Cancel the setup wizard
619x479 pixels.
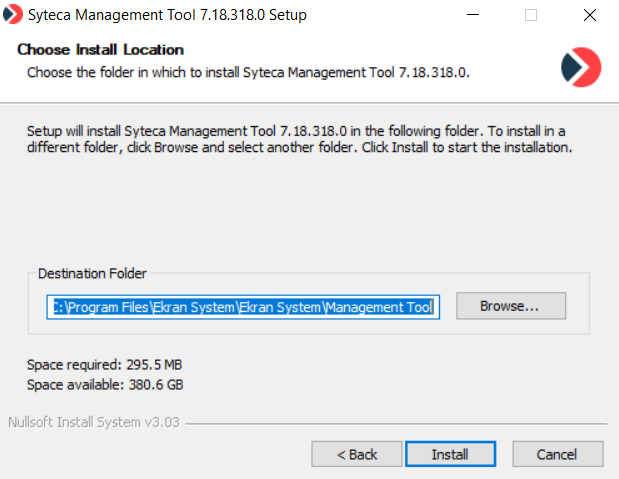(557, 454)
